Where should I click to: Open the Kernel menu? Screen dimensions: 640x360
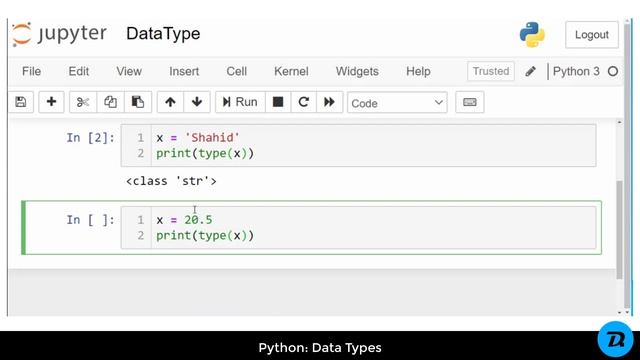291,71
